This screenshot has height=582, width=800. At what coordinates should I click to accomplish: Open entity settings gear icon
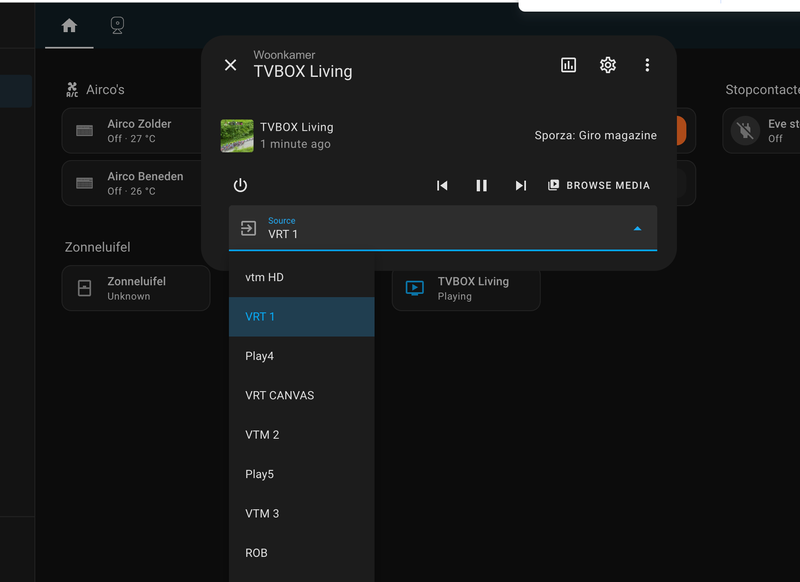[x=608, y=65]
